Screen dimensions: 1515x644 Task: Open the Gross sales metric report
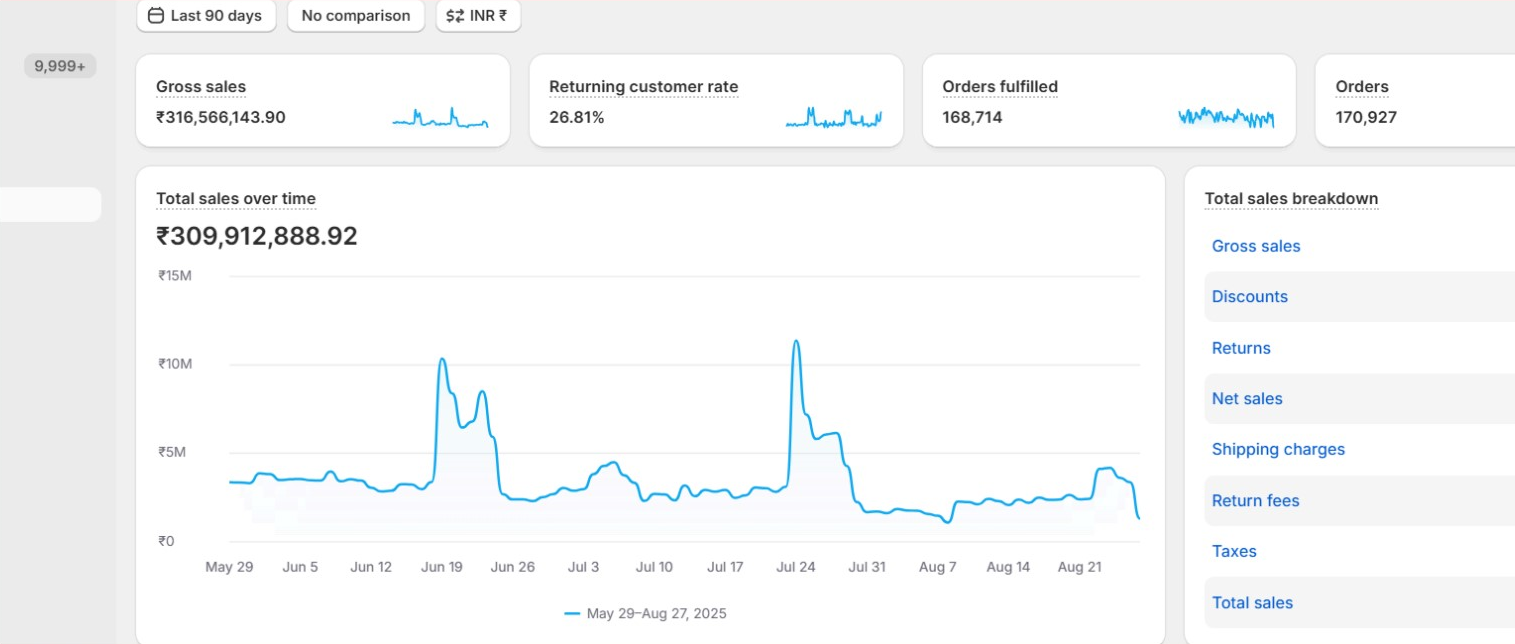pos(200,86)
